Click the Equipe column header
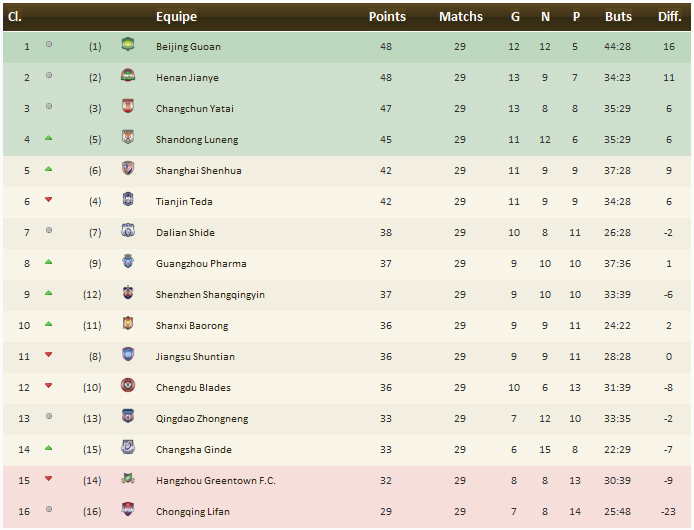 coord(176,17)
